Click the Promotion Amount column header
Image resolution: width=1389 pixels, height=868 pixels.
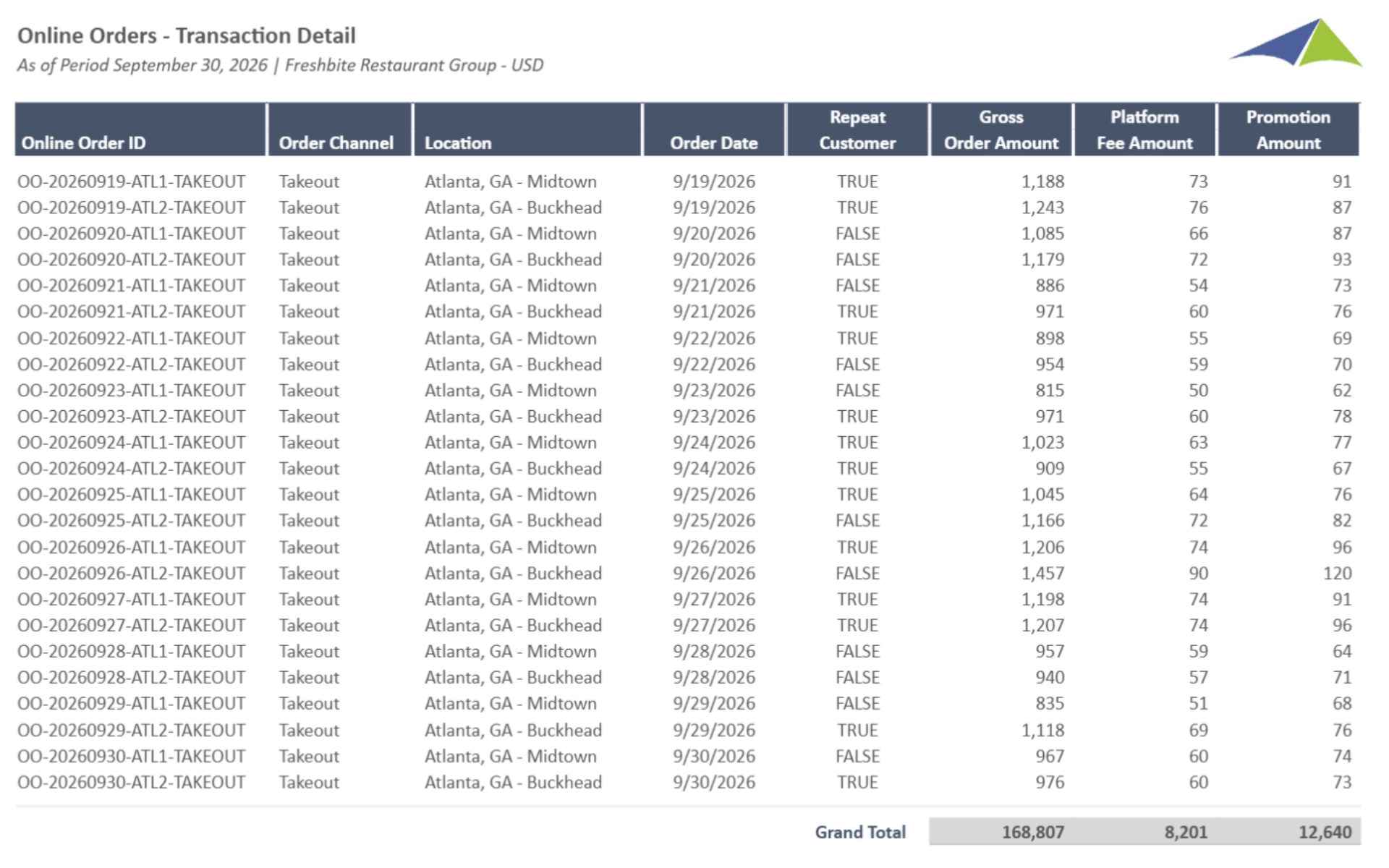(1288, 130)
